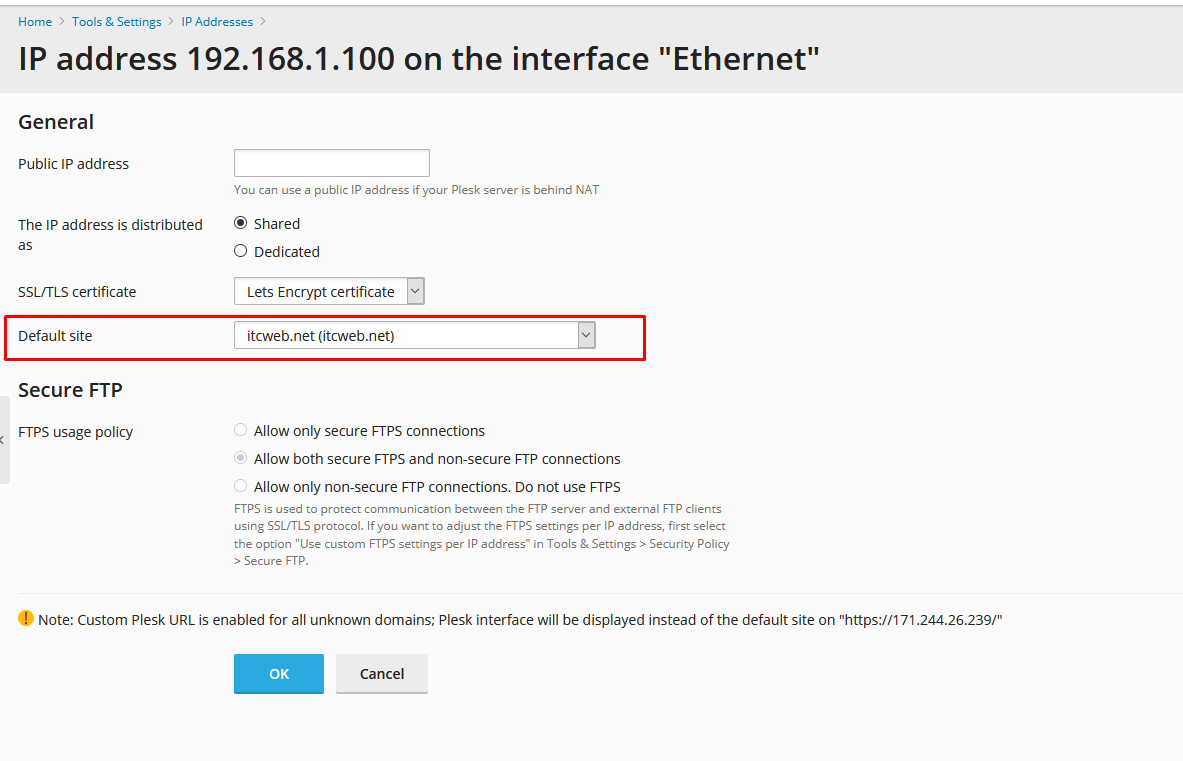Screen dimensions: 1183x761
Task: Click the OK button
Action: pyautogui.click(x=278, y=673)
